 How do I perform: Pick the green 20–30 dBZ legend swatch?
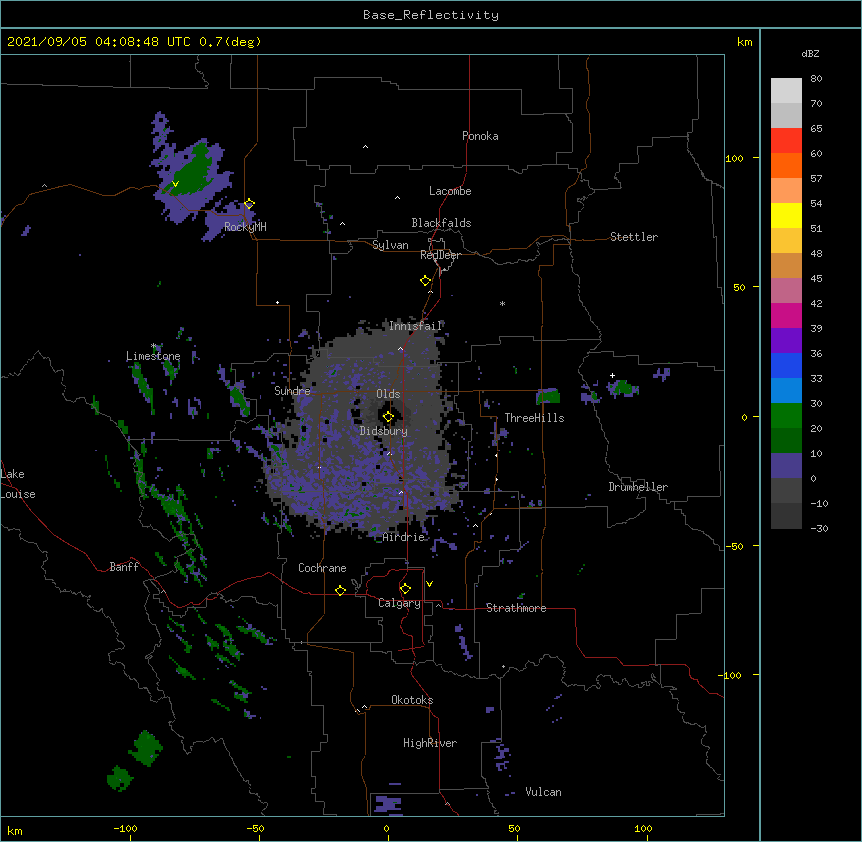pos(786,416)
